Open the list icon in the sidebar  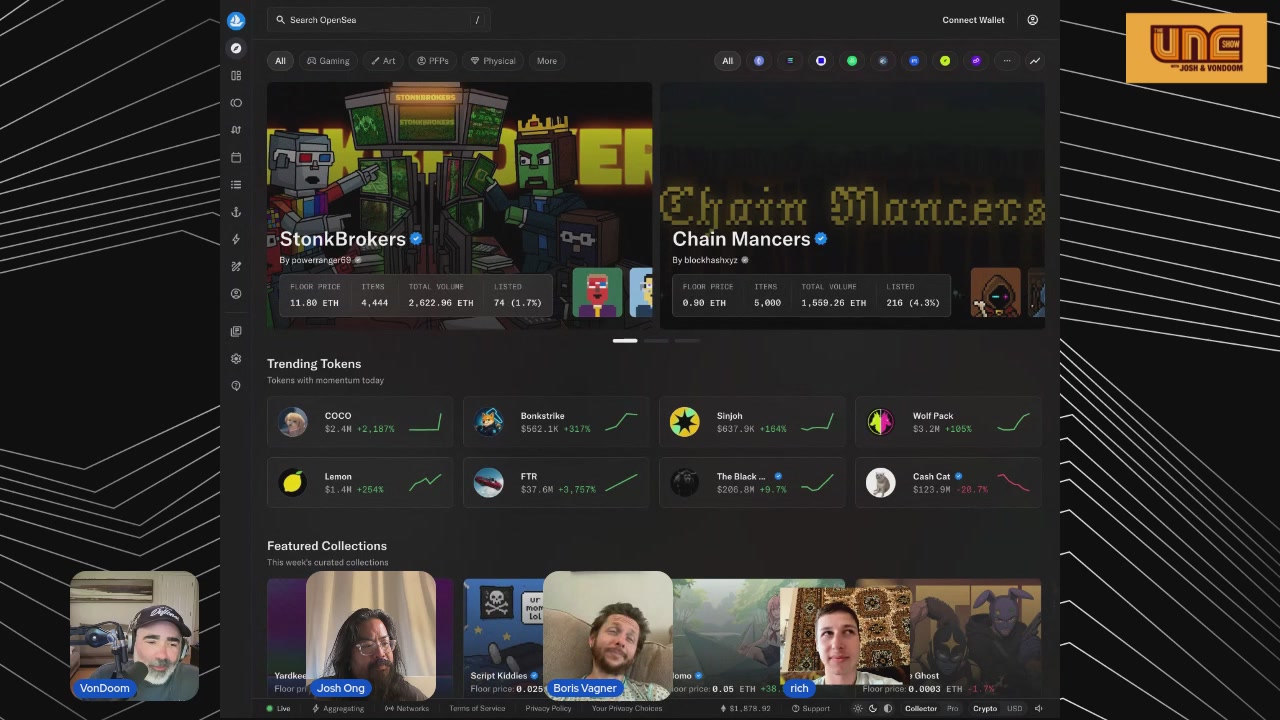(236, 185)
